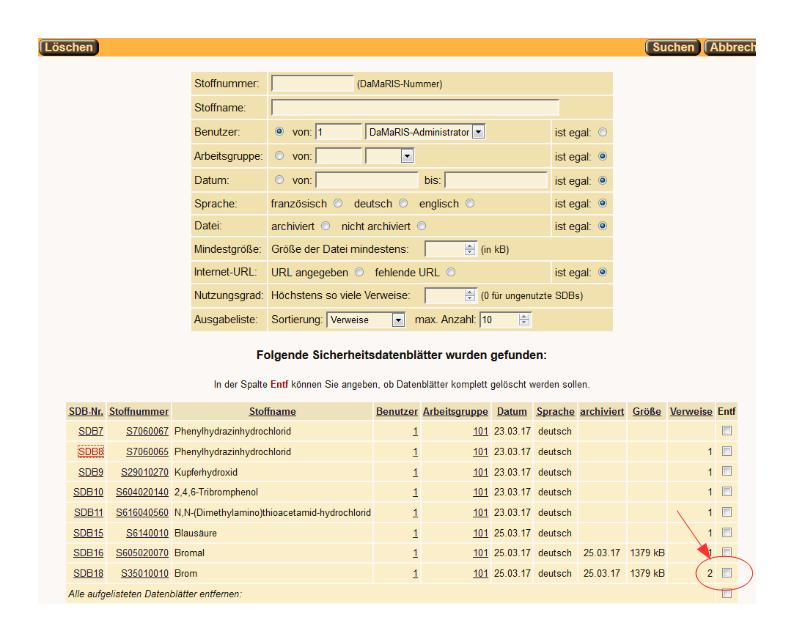The height and width of the screenshot is (643, 794).
Task: Tick the Entf checkbox for SDB8
Action: coord(727,451)
